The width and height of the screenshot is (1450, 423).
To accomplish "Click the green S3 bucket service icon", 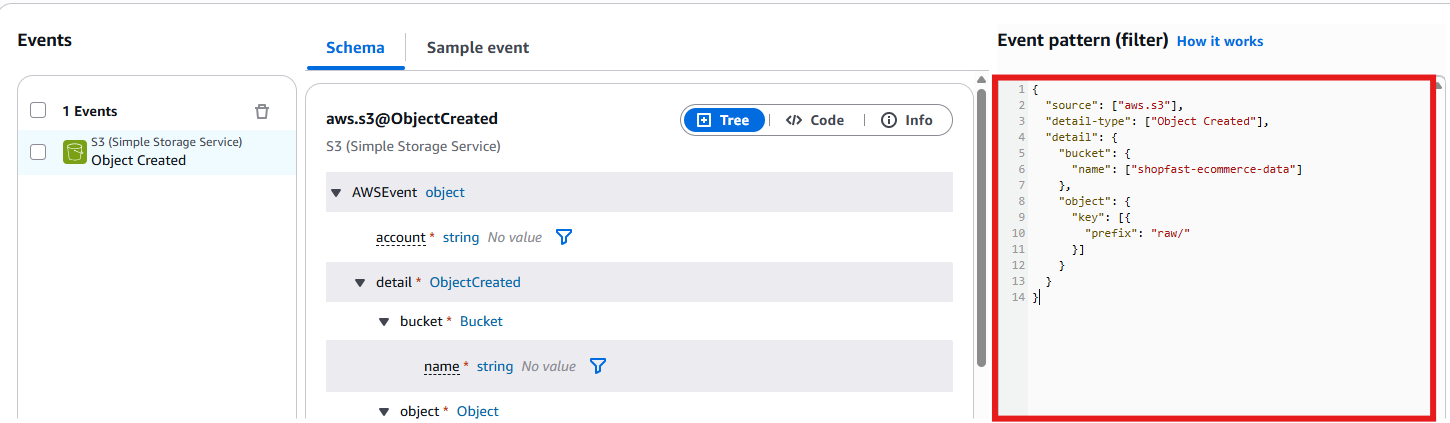I will (75, 152).
